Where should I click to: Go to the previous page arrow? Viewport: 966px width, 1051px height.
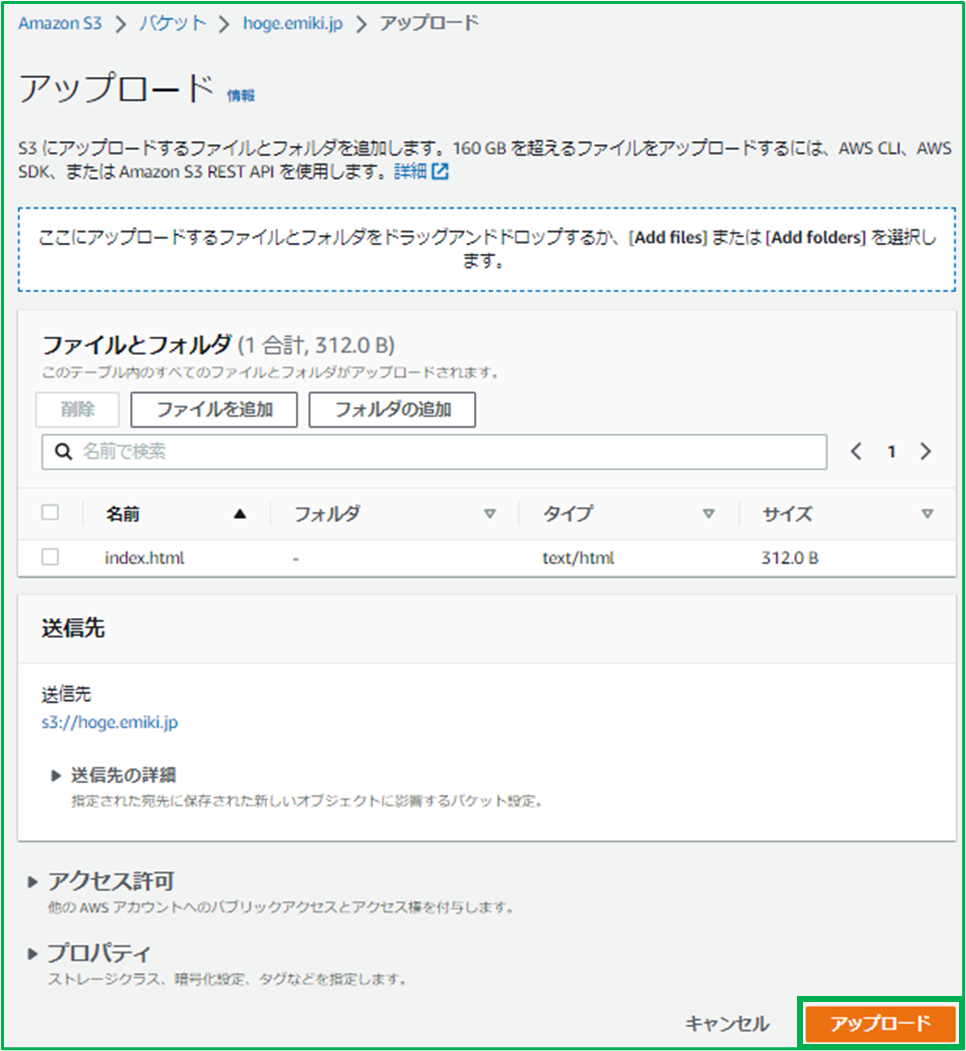pos(856,451)
